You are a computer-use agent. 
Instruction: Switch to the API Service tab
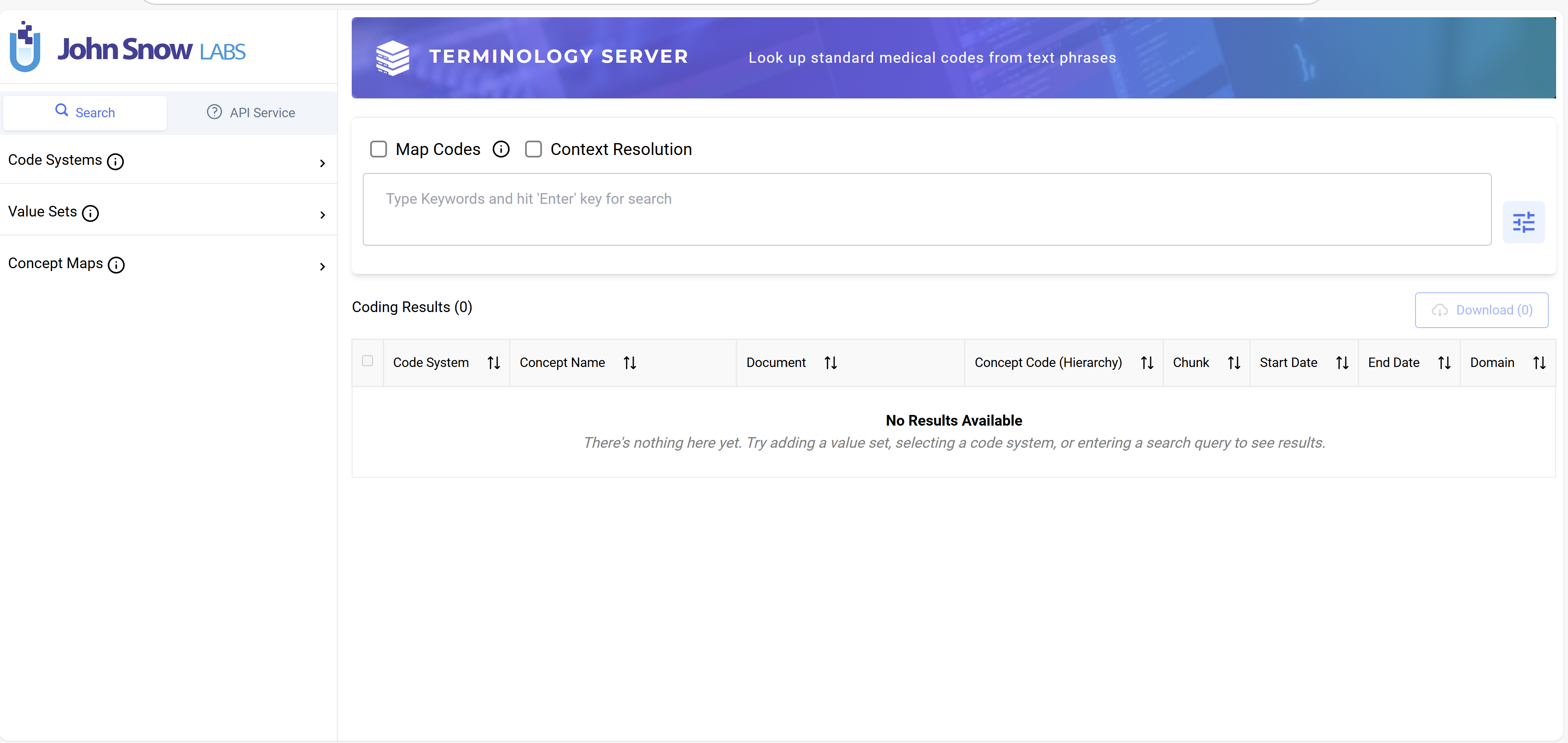tap(251, 113)
